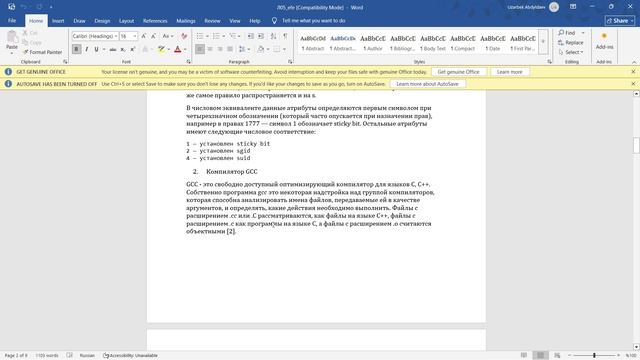This screenshot has height=360, width=640.
Task: Click the Increase Indent icon
Action: tap(261, 36)
